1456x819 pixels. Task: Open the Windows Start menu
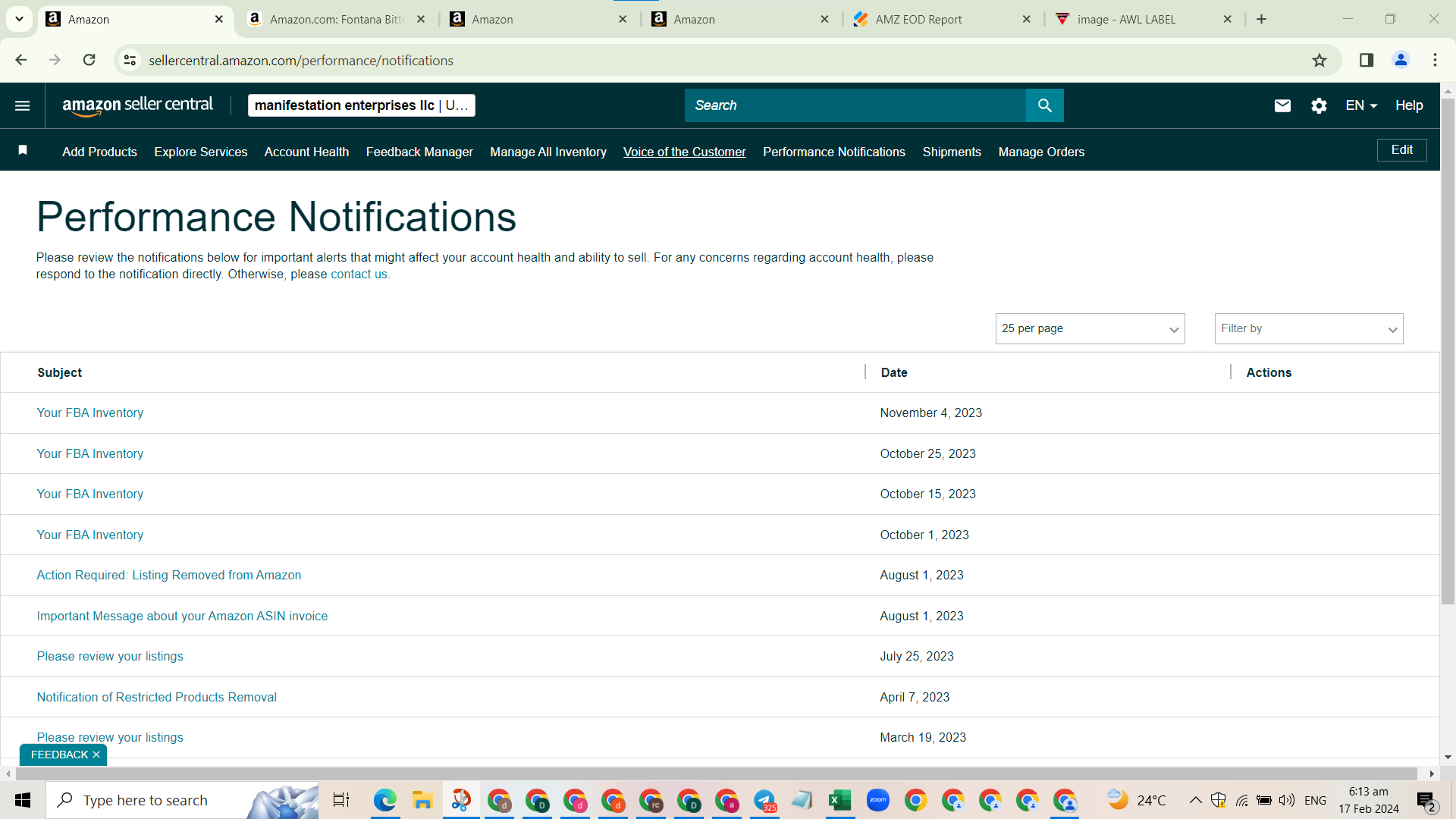23,800
